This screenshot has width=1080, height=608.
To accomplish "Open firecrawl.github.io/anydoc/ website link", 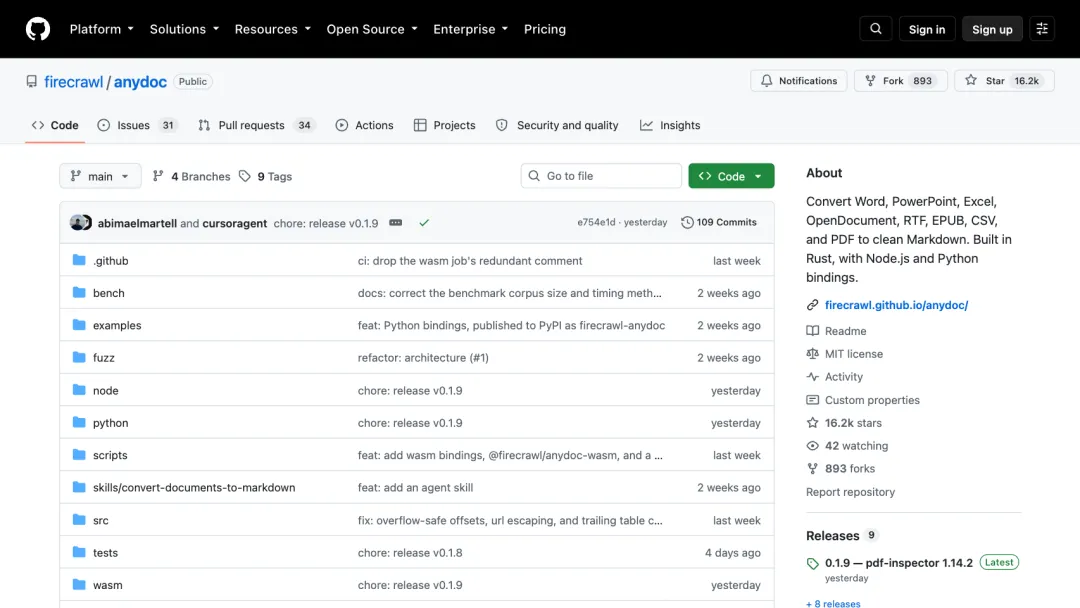I will pyautogui.click(x=896, y=304).
